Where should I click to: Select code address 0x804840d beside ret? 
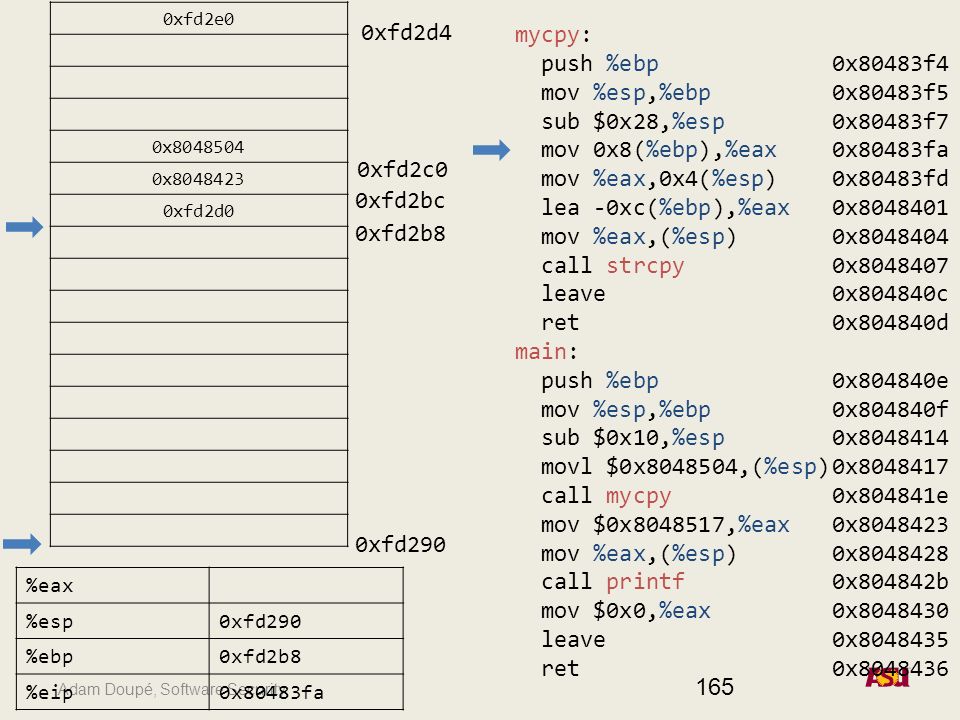point(890,323)
